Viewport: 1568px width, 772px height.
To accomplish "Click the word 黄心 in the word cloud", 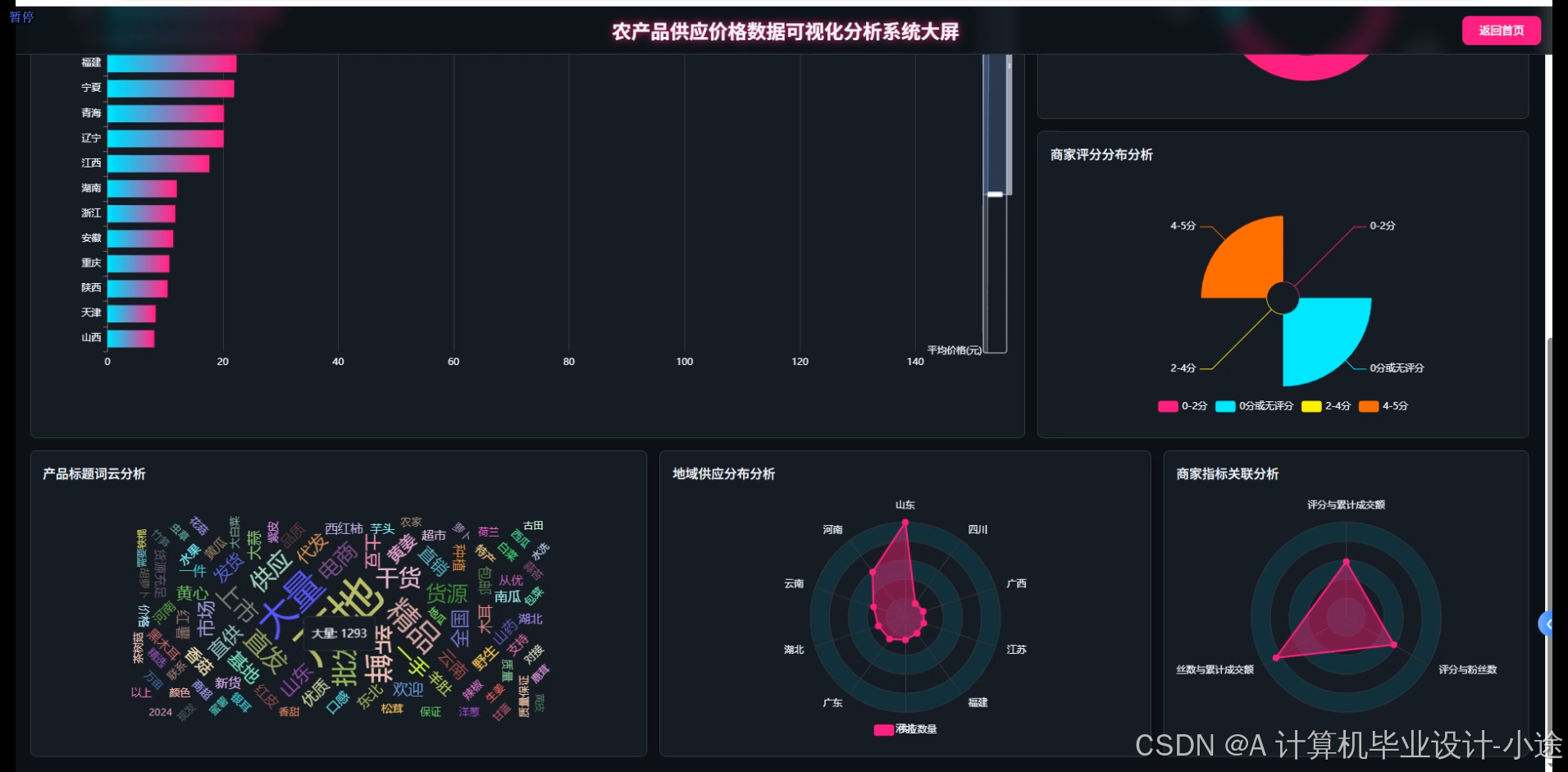I will (x=193, y=592).
